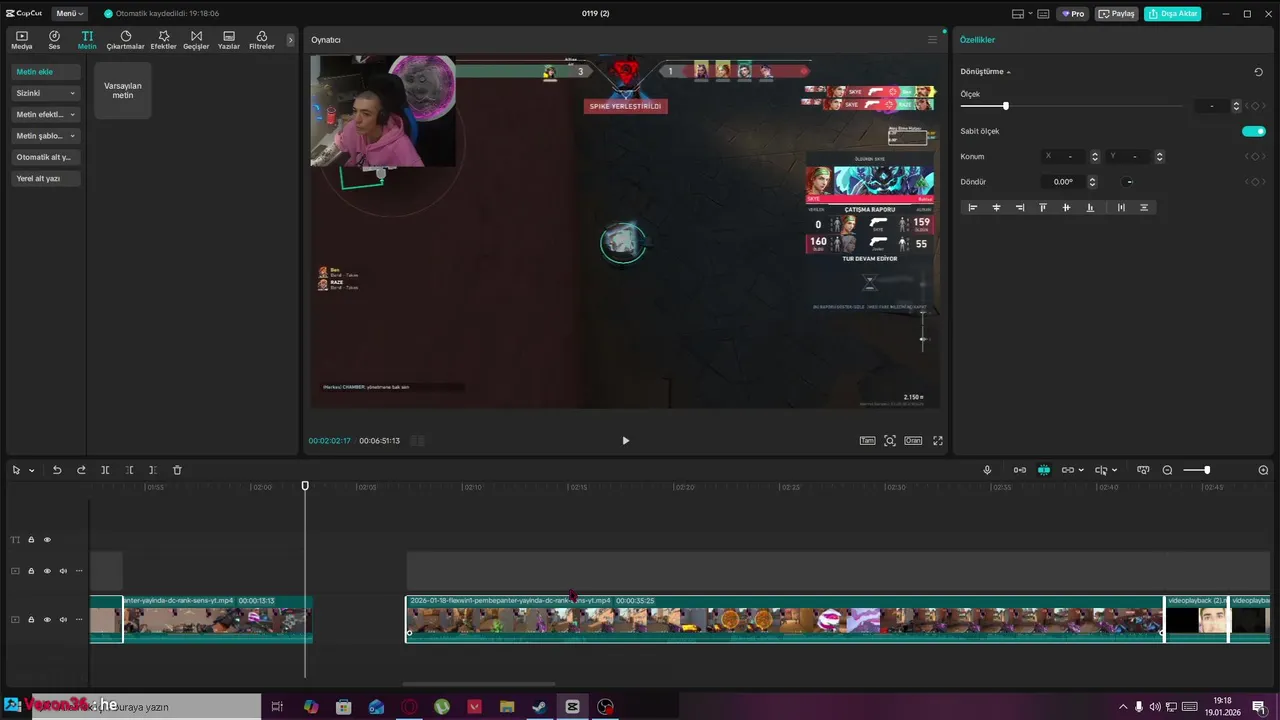
Task: Open the Ses audio panel
Action: tap(54, 40)
